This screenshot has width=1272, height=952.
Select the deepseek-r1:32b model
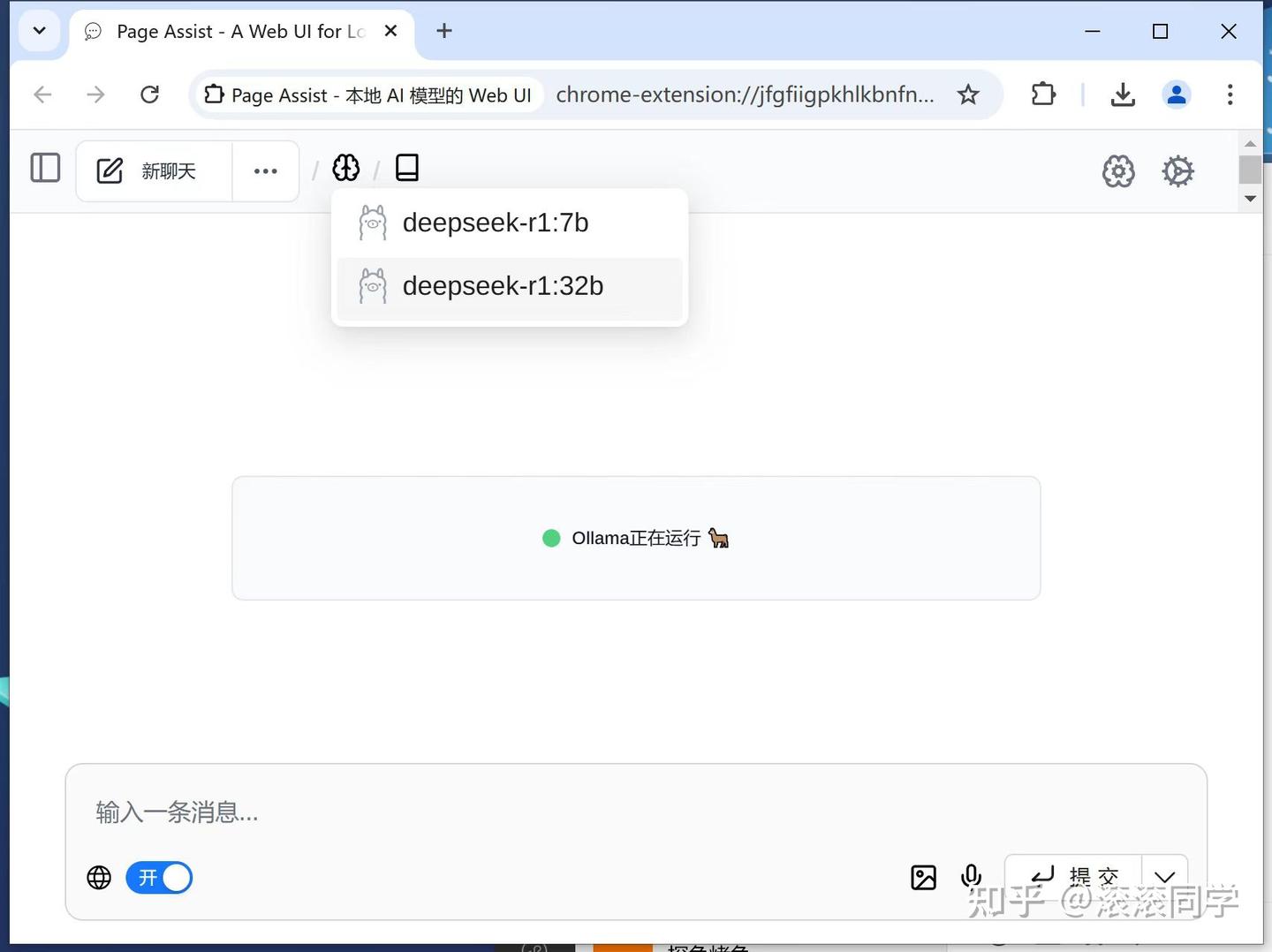(502, 285)
